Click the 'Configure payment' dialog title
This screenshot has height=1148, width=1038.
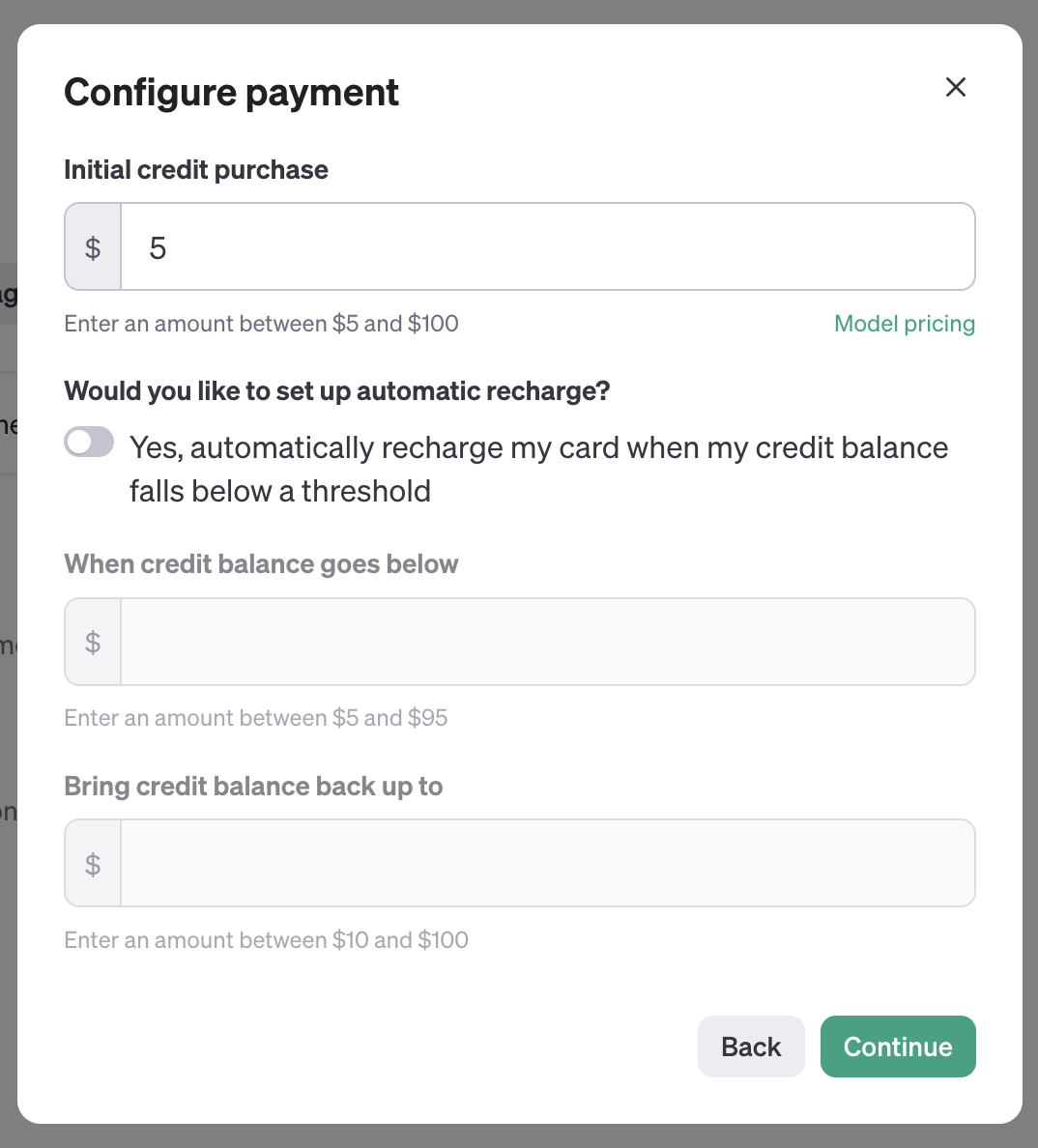point(231,93)
